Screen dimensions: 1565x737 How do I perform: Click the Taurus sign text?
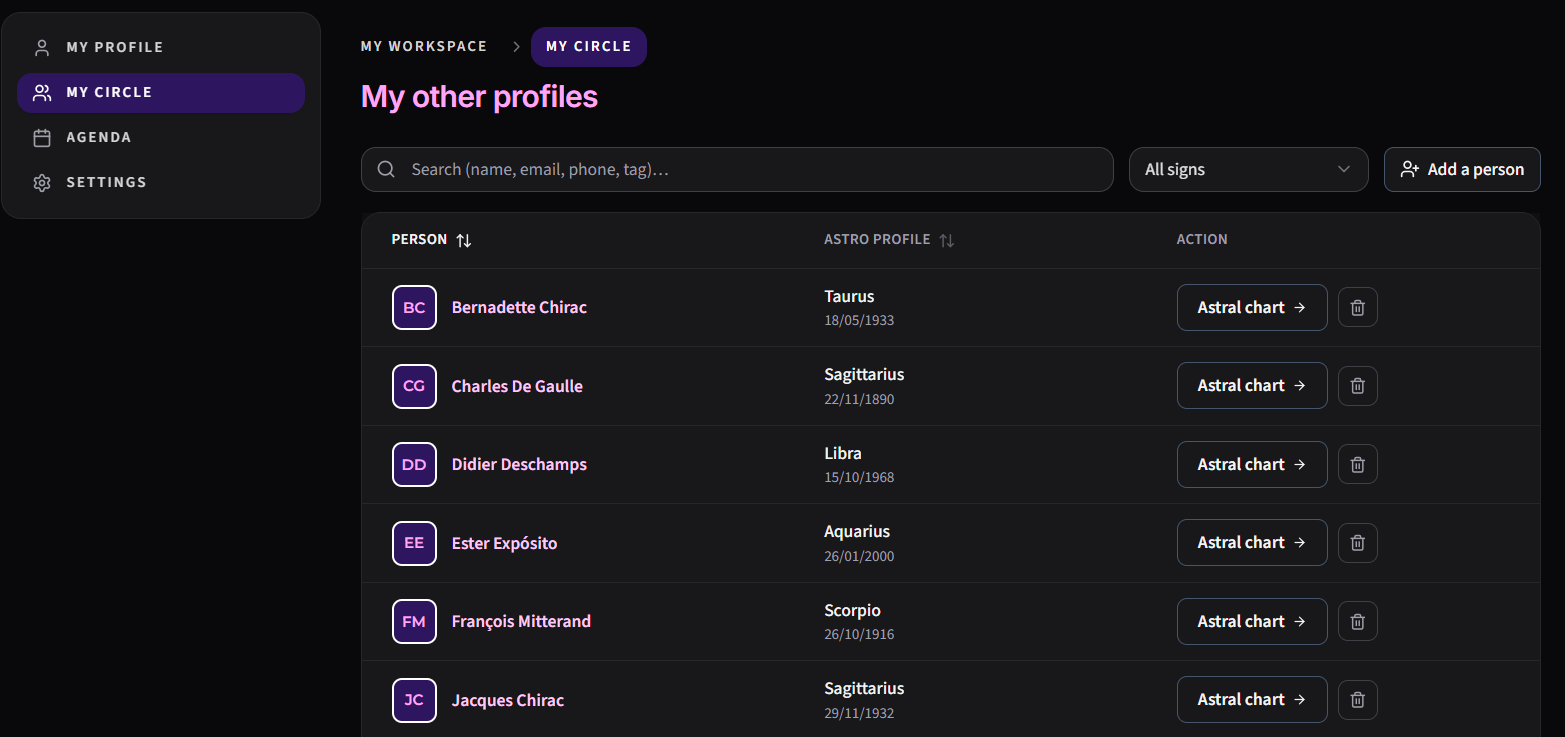pos(849,296)
